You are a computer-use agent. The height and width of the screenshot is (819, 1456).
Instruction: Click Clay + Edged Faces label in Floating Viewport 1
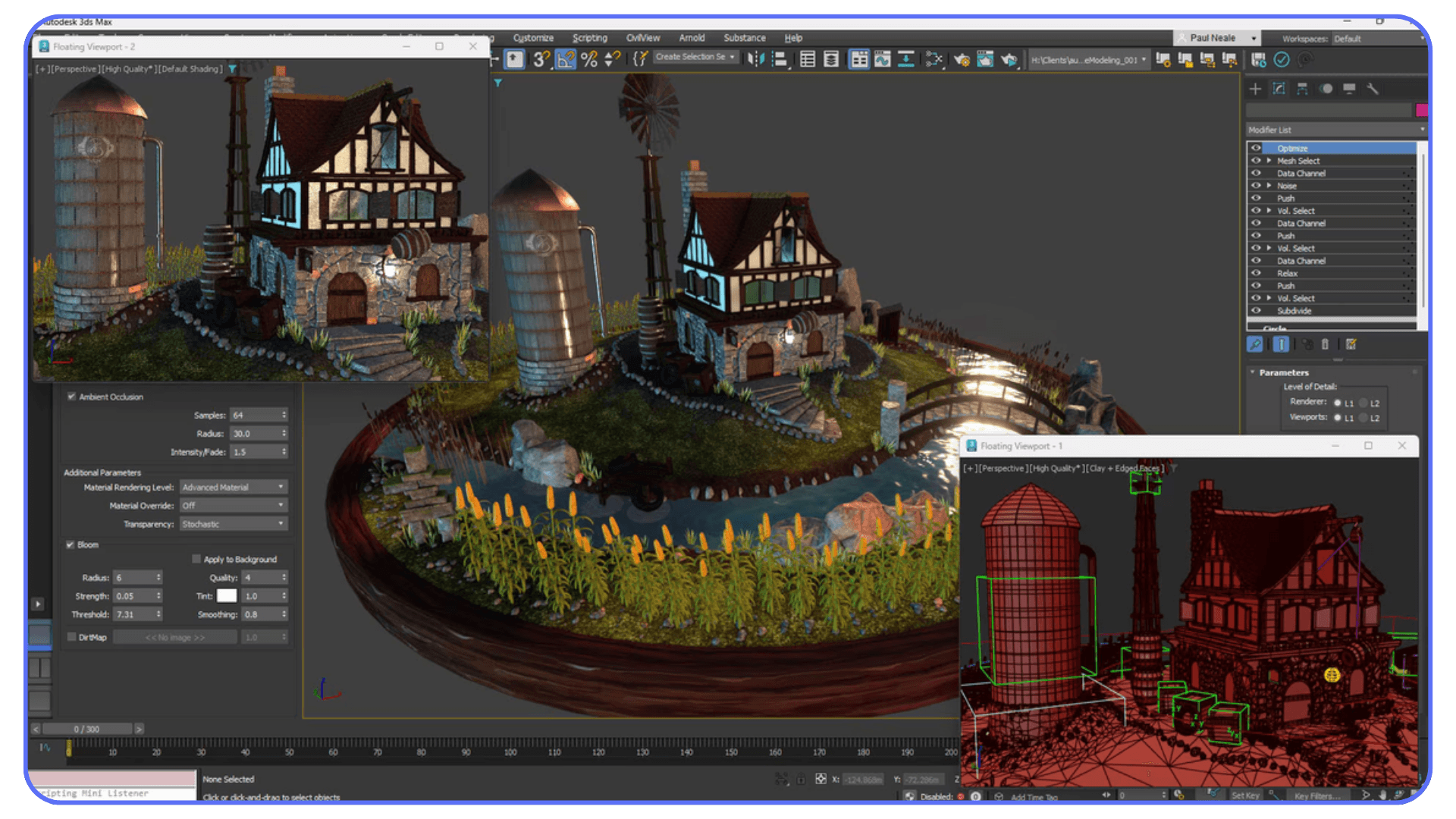pyautogui.click(x=1125, y=469)
